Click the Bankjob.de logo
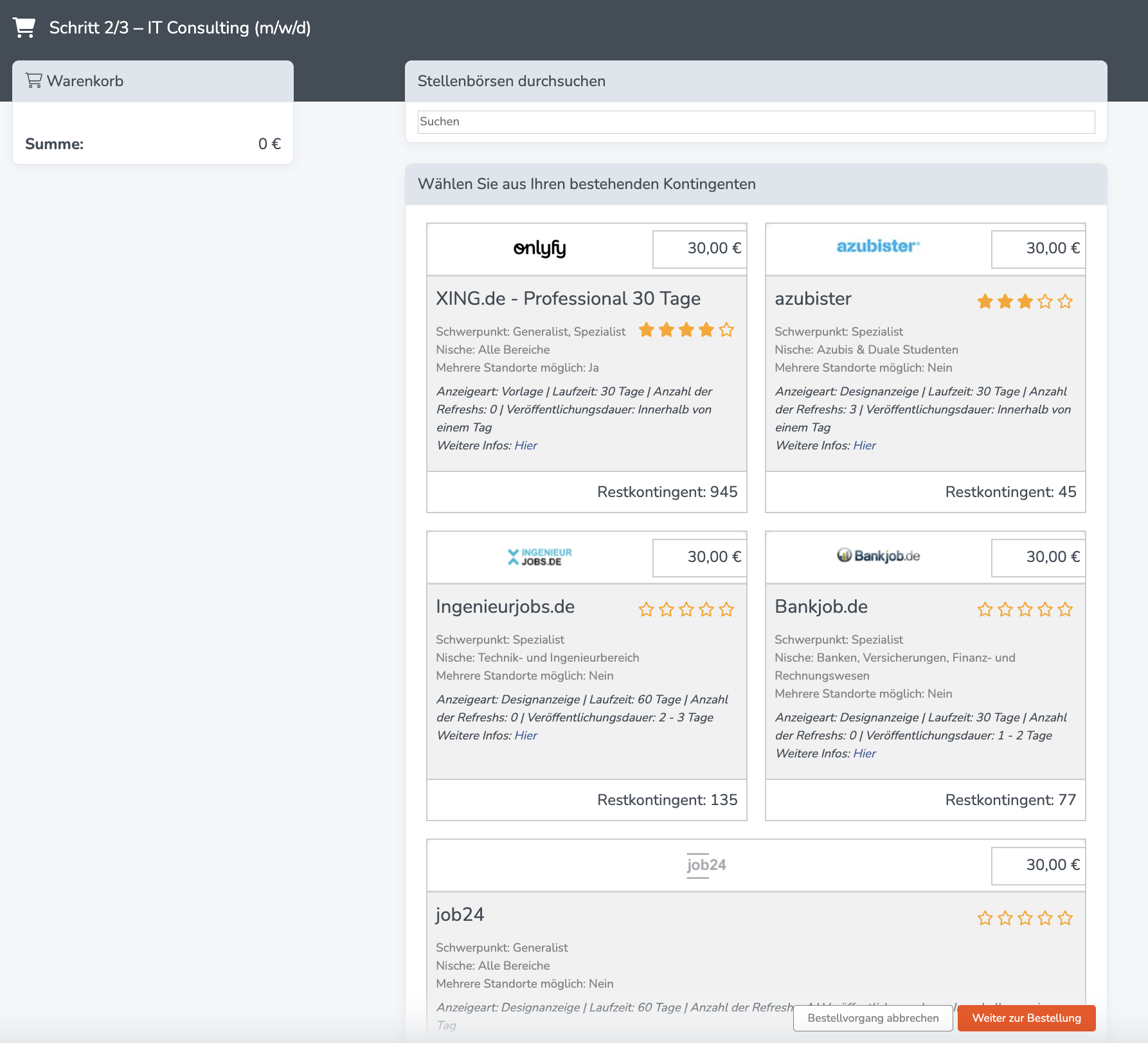The width and height of the screenshot is (1148, 1043). coord(878,556)
